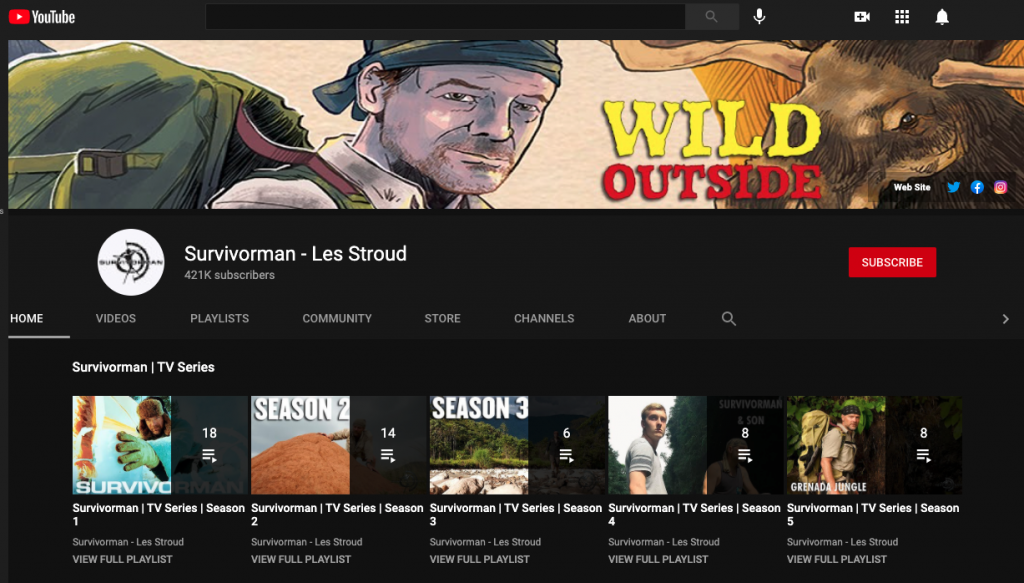
Task: Open the Season 2 playlist thumbnail
Action: [x=338, y=445]
